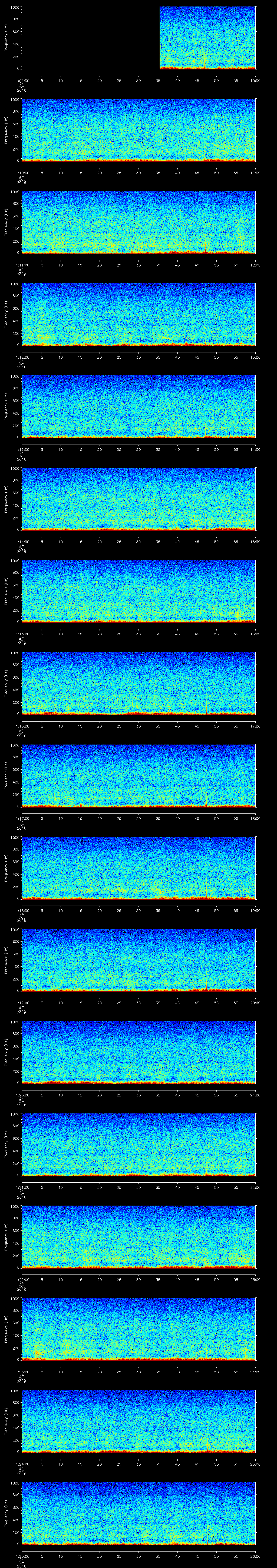Viewport: 277px width, 1568px height.
Task: Select the spectrogram panel starting at 1:09:00
Action: (139, 38)
